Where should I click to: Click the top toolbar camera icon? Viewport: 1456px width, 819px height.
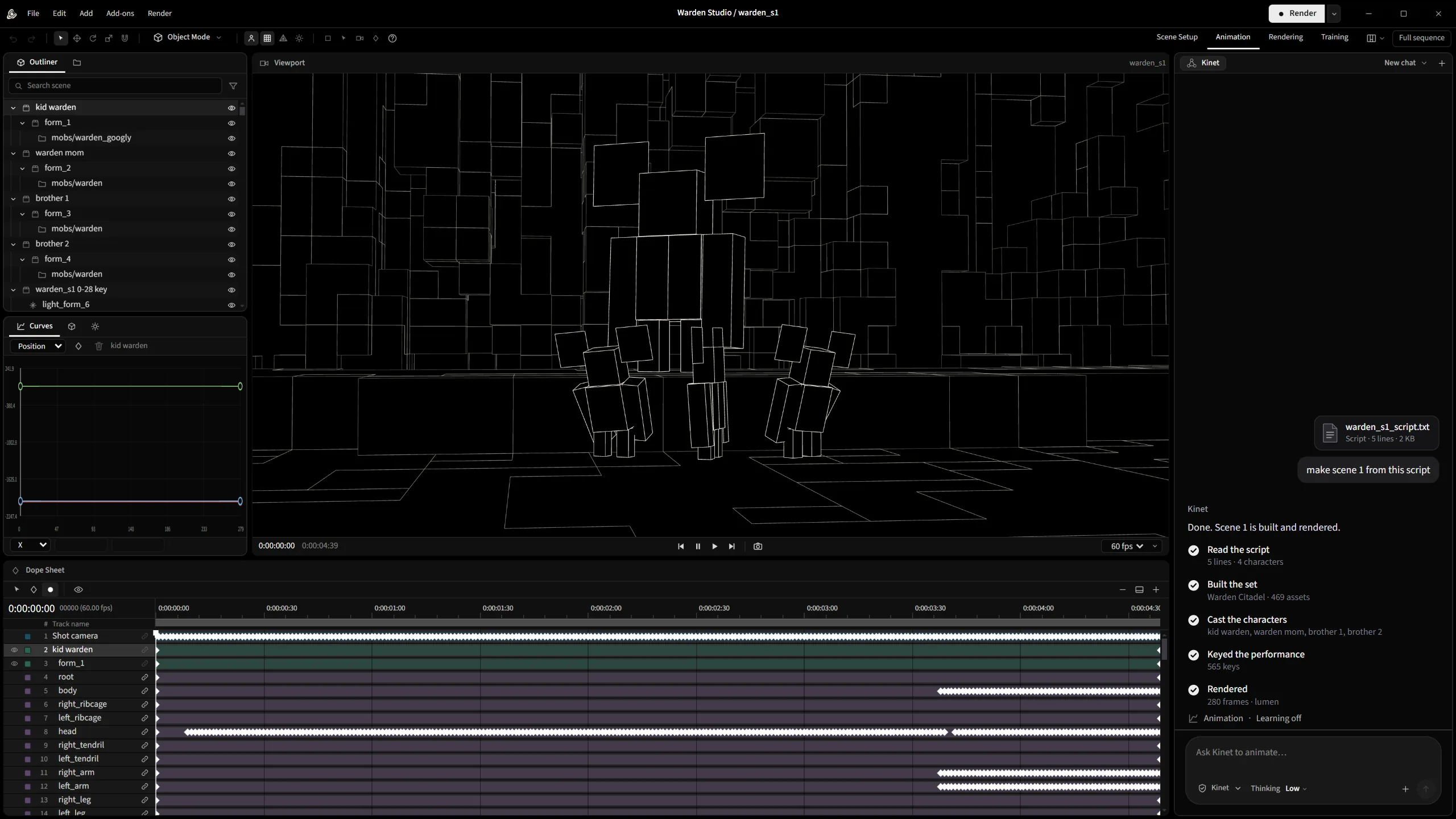tap(359, 38)
